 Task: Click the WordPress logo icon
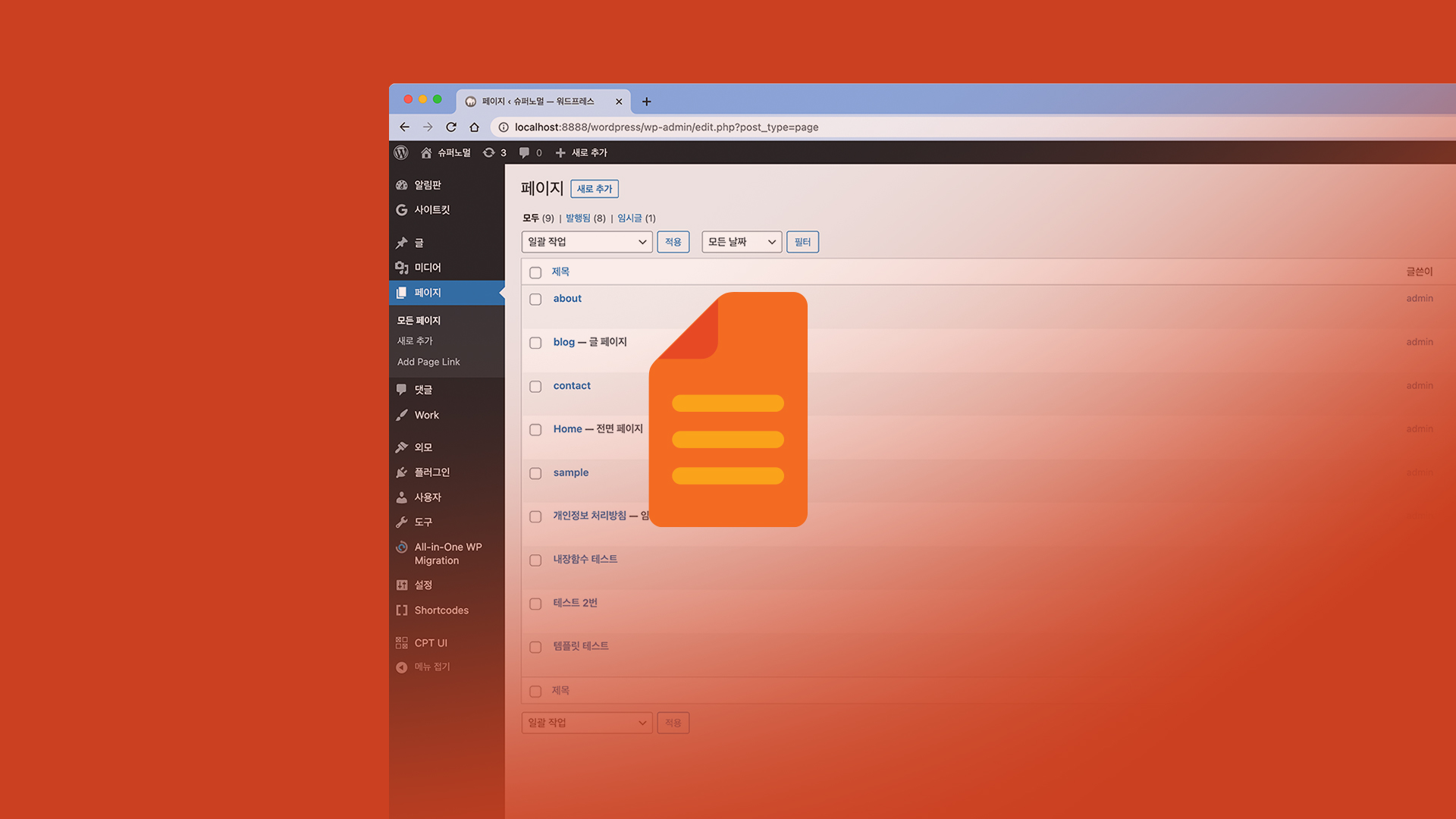coord(401,152)
